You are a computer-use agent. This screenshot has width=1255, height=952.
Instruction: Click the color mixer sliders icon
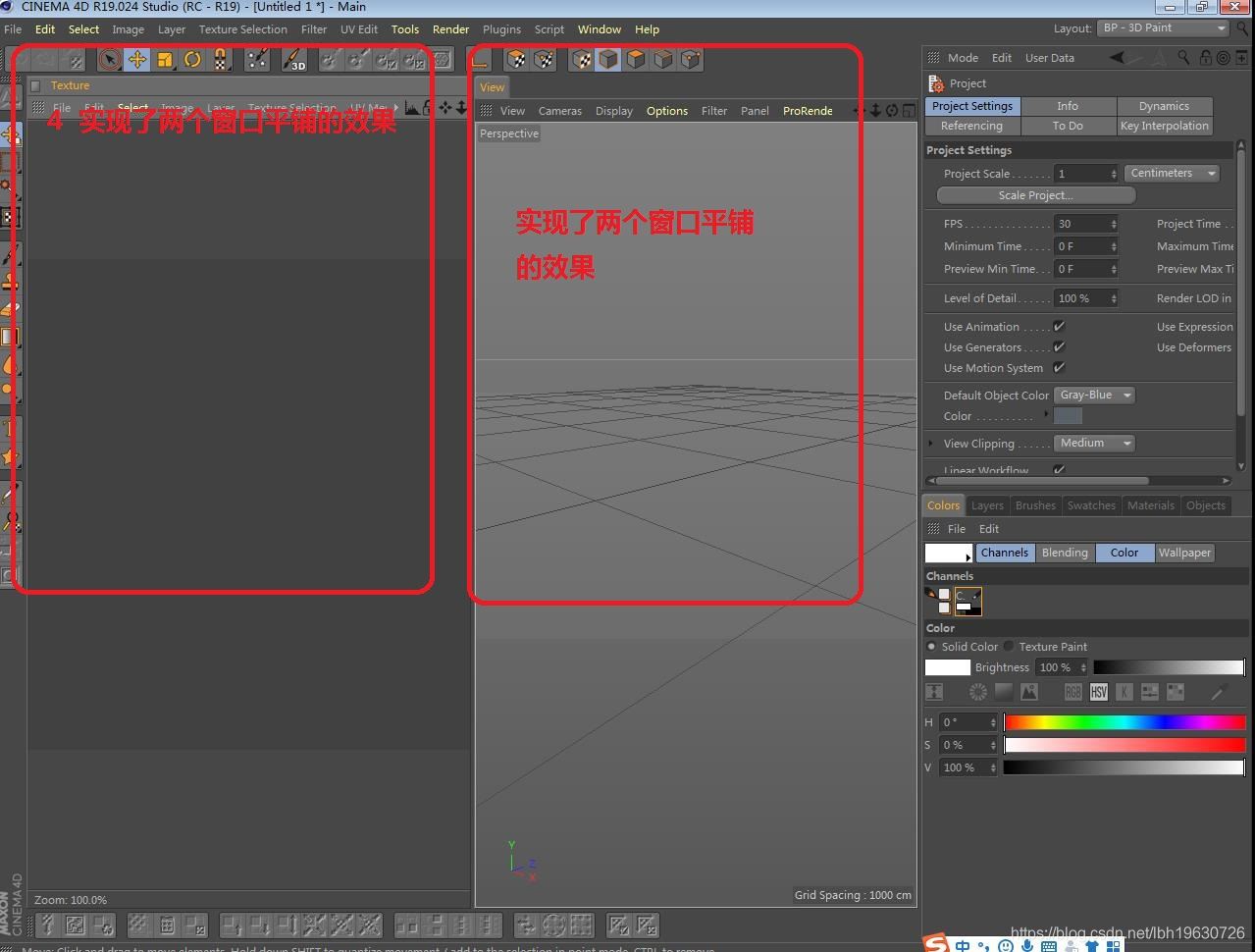click(1150, 692)
